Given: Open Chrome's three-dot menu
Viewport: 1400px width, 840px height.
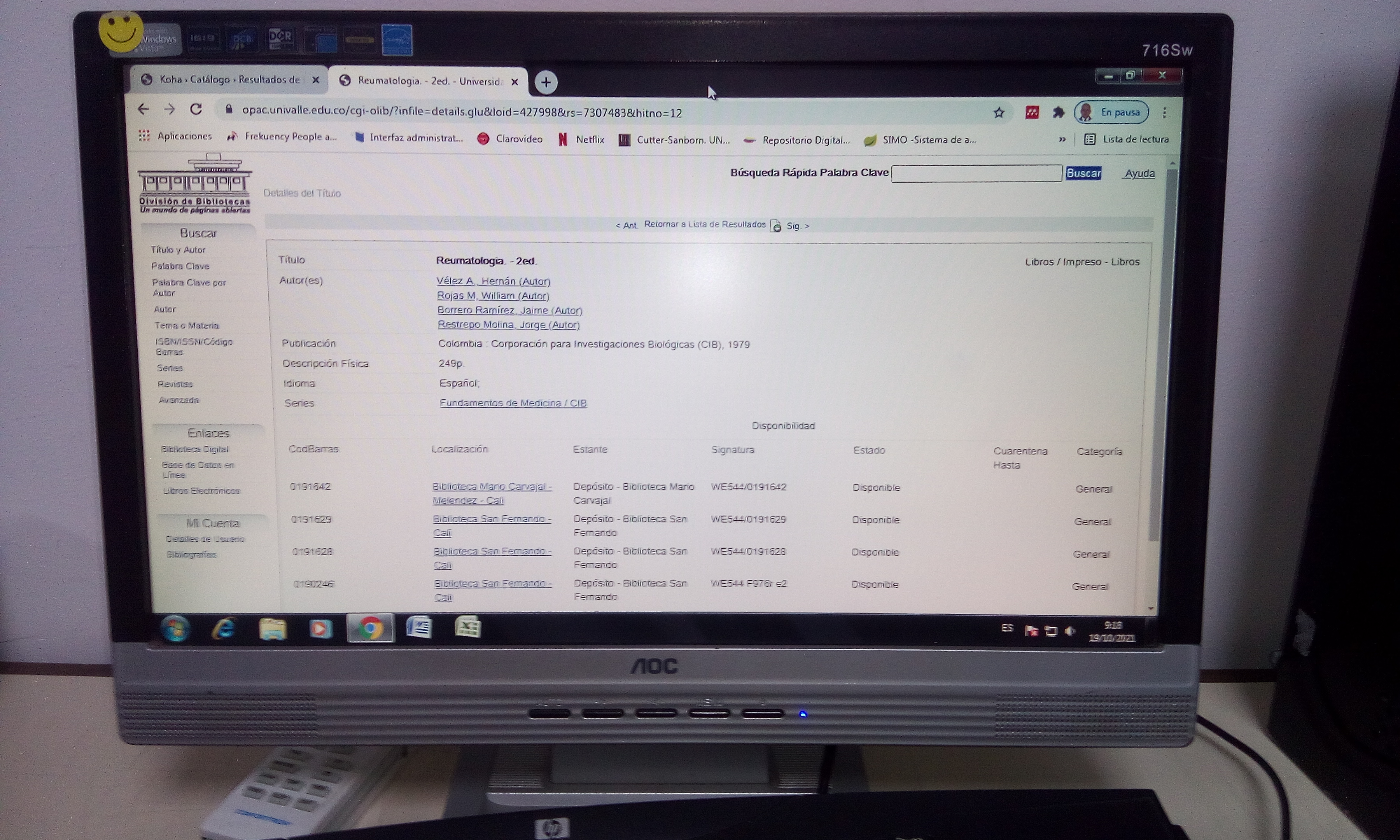Looking at the screenshot, I should (x=1164, y=113).
